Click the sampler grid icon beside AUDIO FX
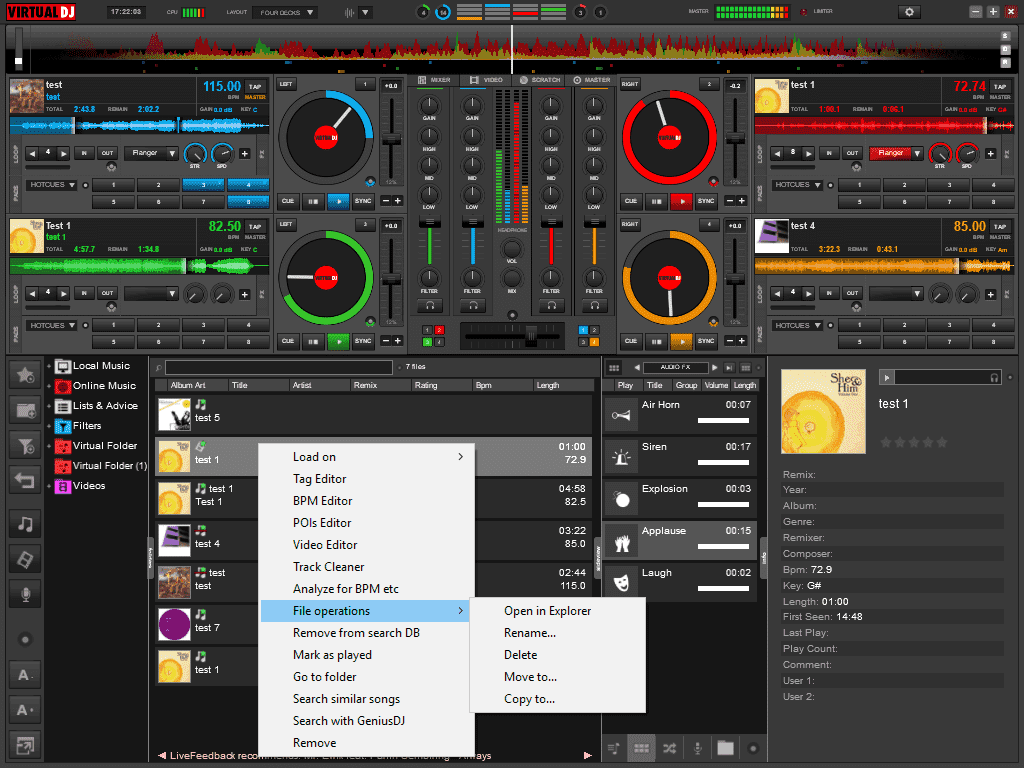Viewport: 1024px width, 768px height. 614,368
